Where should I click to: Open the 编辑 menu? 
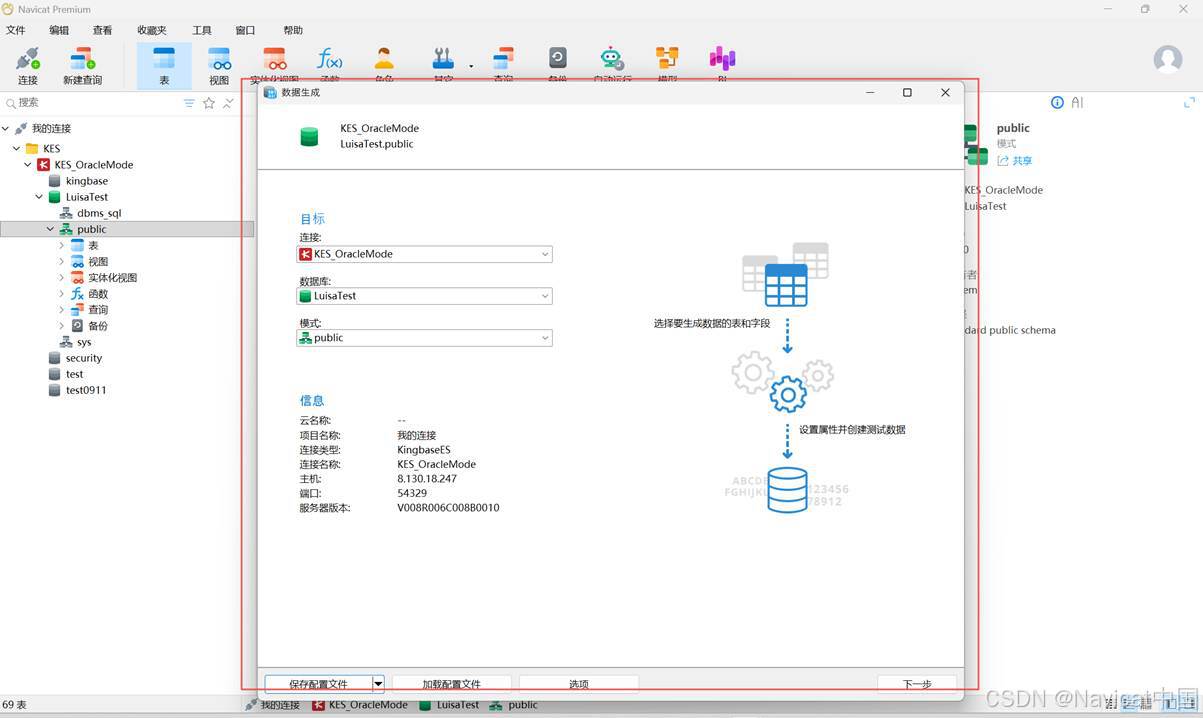click(x=59, y=30)
